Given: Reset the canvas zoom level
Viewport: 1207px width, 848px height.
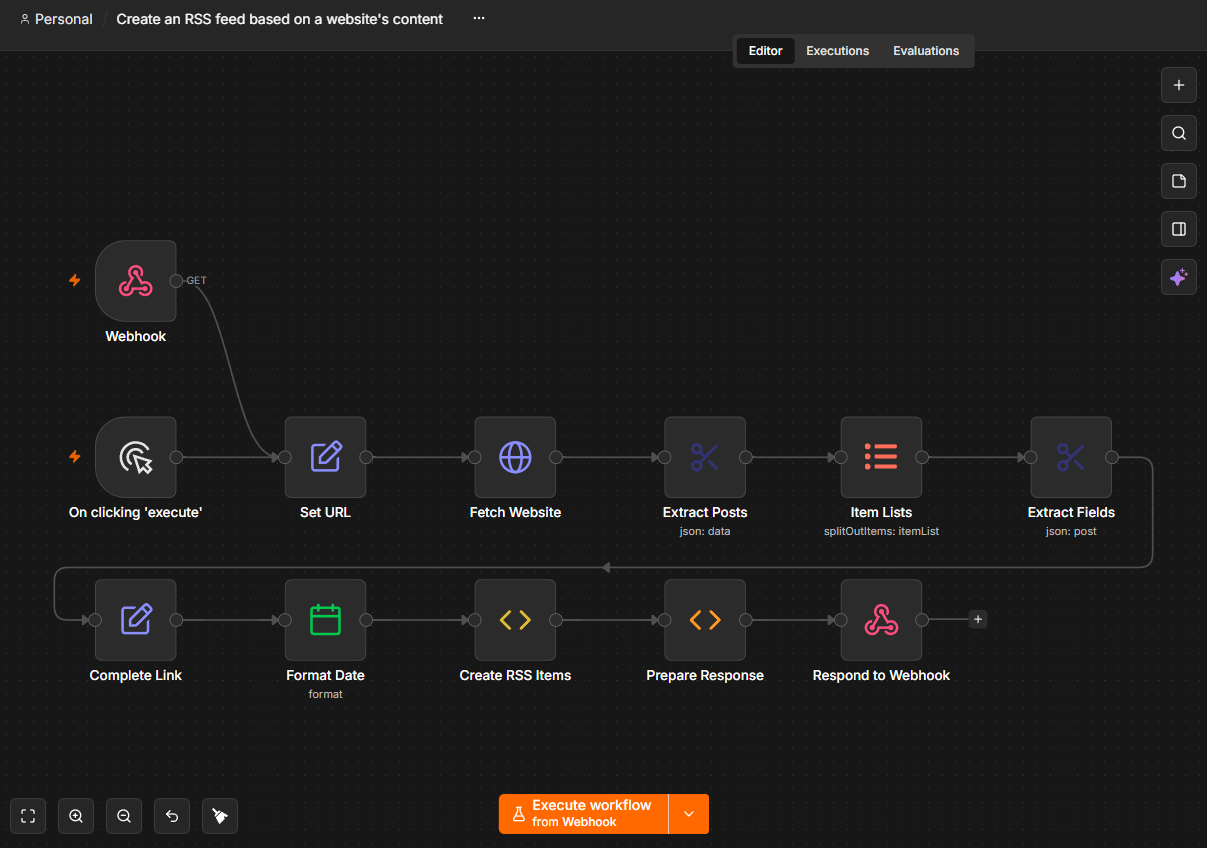Looking at the screenshot, I should [172, 816].
